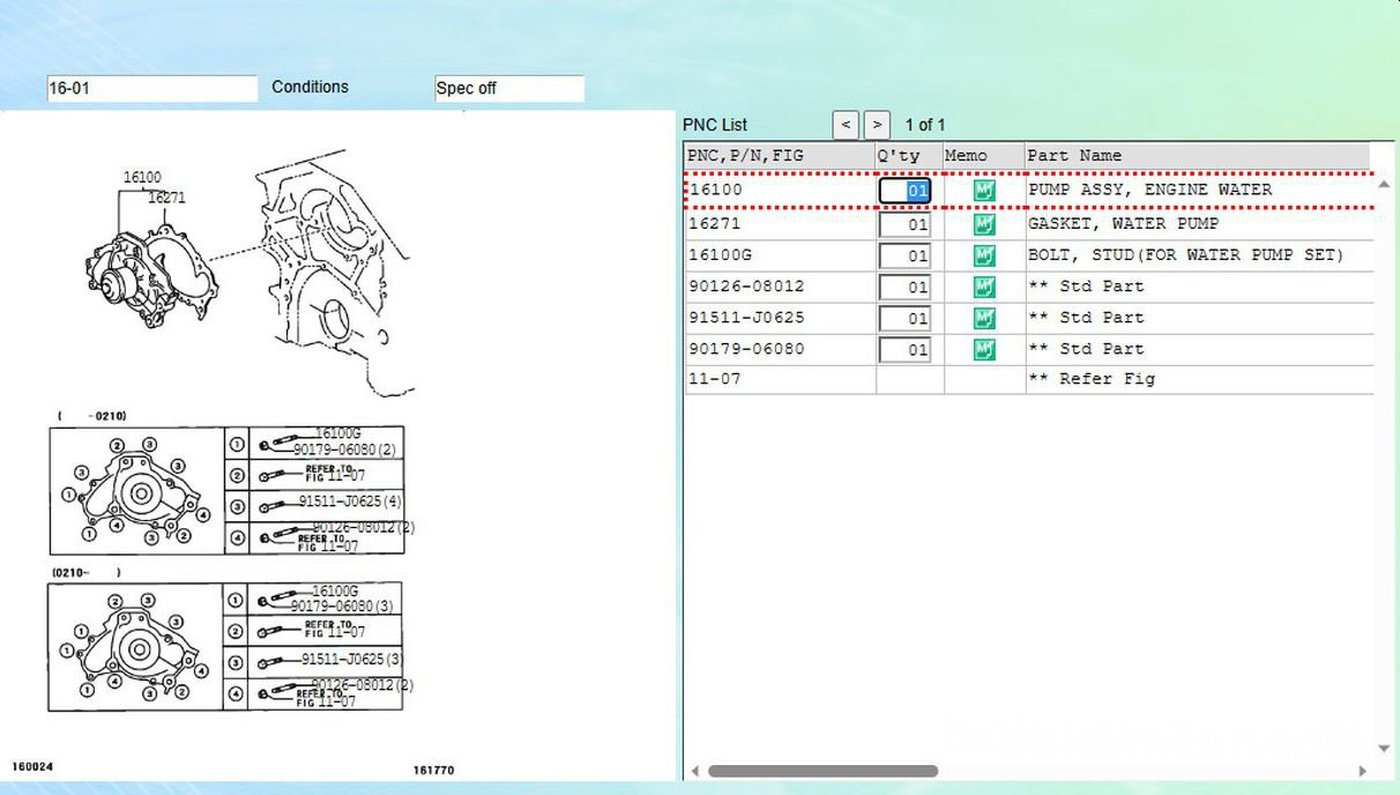Click the figure number field 16-01
Image resolution: width=1400 pixels, height=795 pixels.
(x=151, y=88)
